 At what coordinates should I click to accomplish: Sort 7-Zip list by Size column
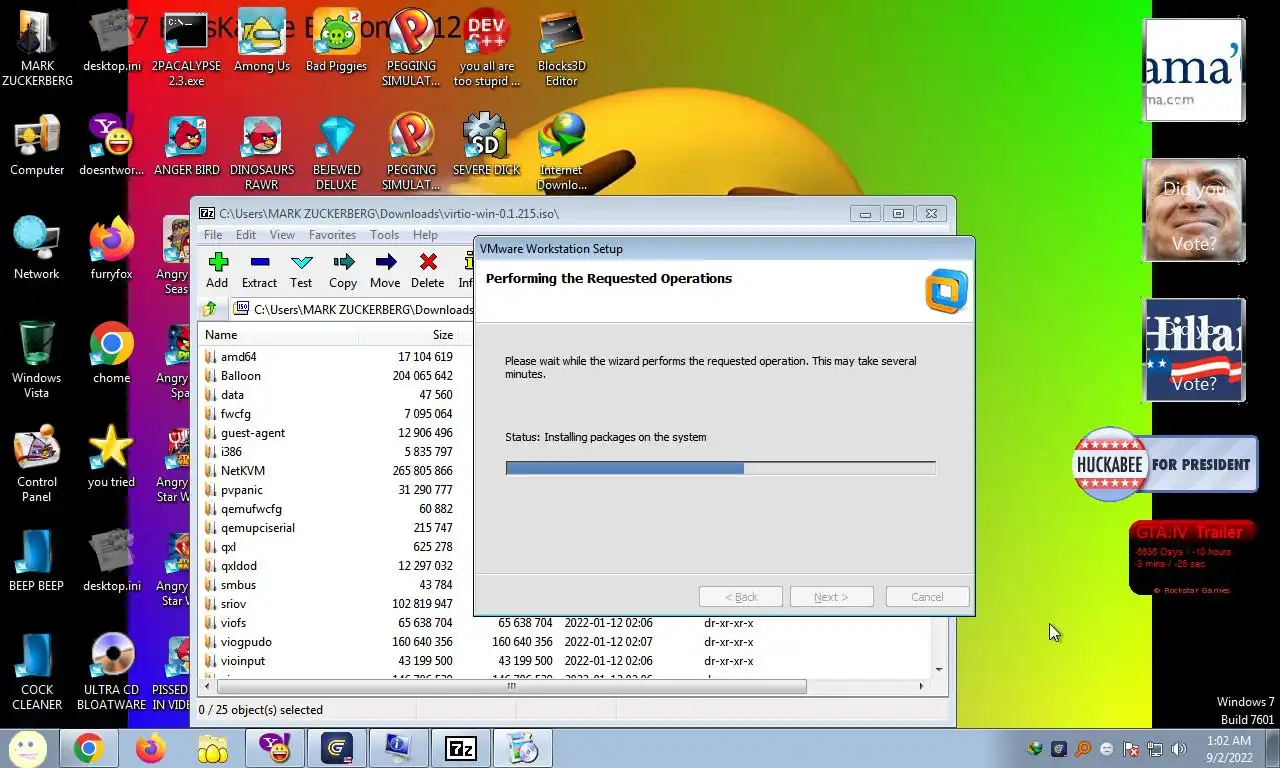410,335
